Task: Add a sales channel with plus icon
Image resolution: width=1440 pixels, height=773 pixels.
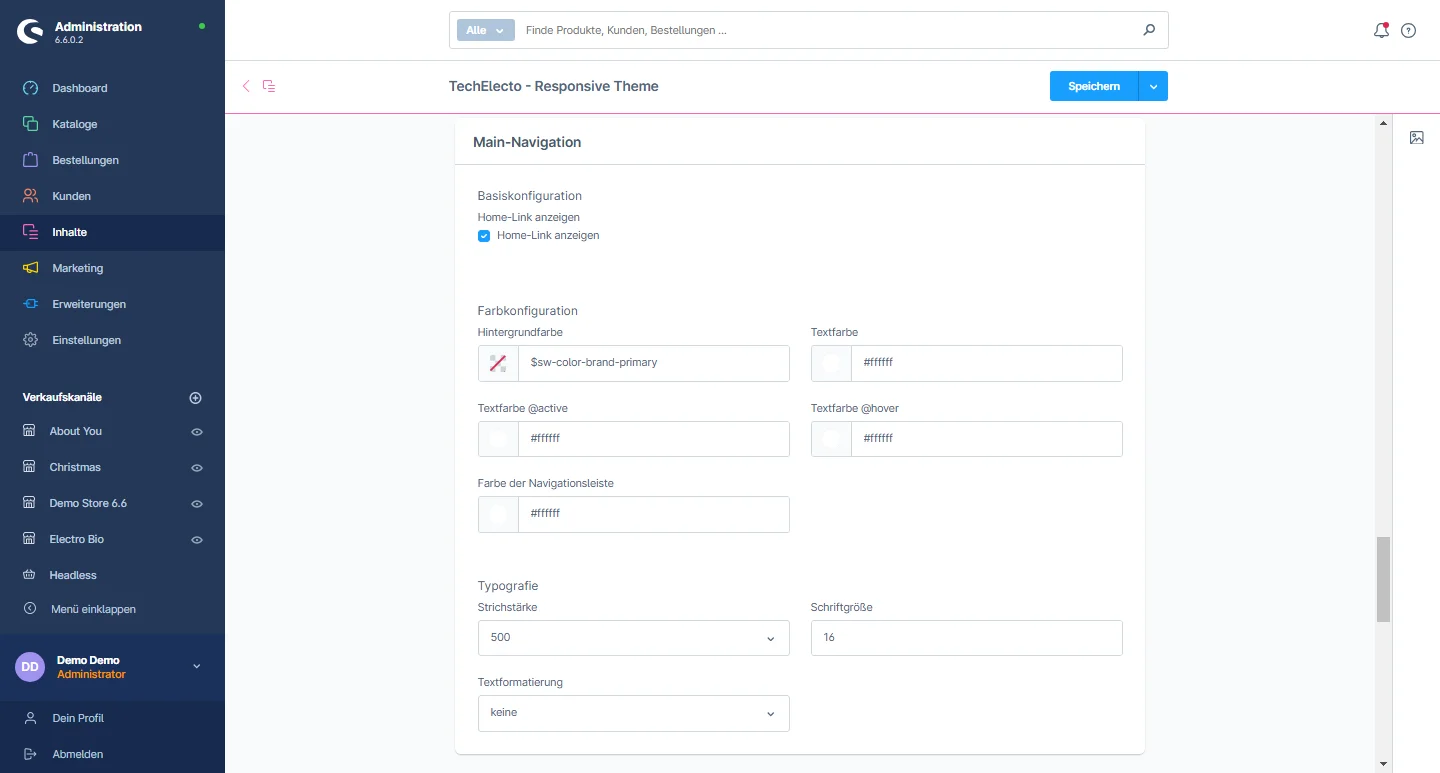Action: point(196,398)
